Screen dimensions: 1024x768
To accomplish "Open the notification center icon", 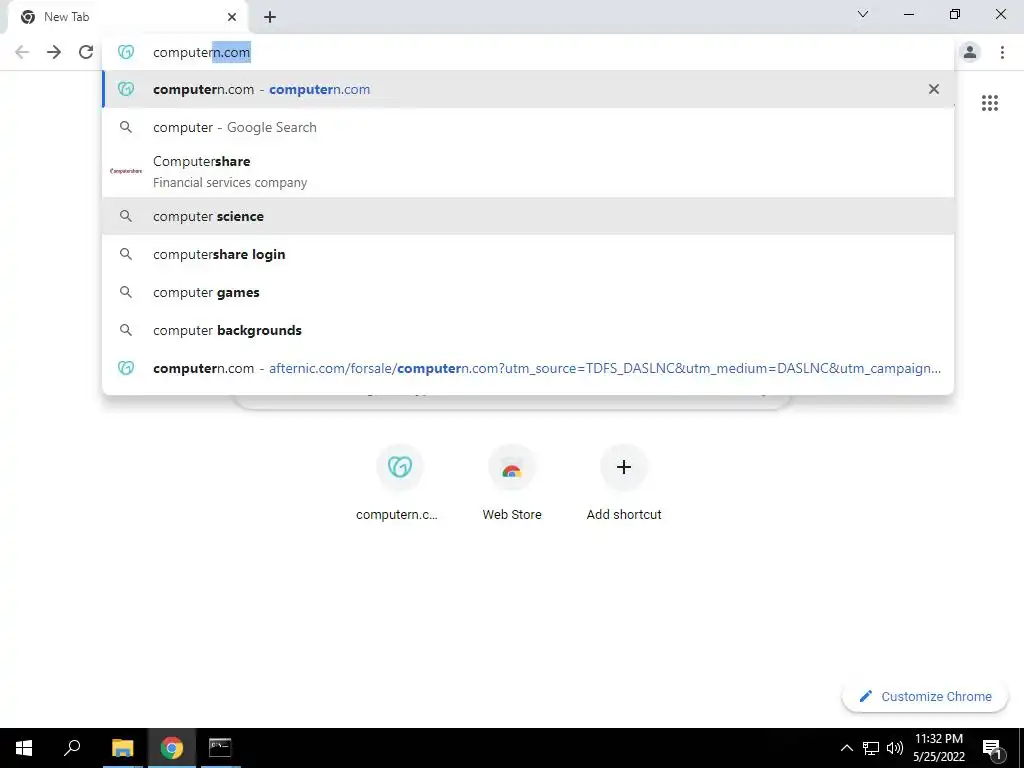I will tap(993, 748).
